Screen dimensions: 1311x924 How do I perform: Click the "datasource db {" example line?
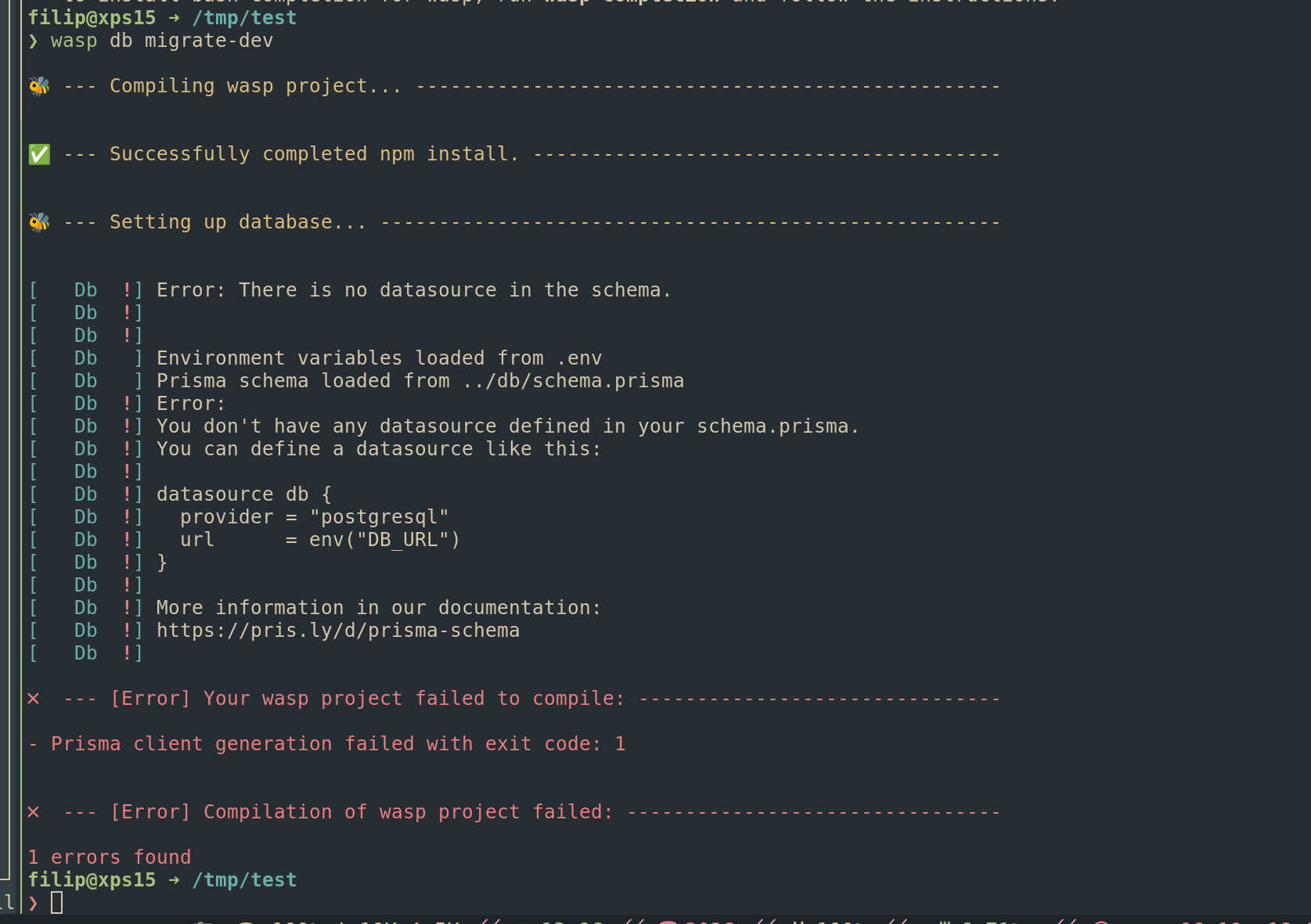(243, 494)
